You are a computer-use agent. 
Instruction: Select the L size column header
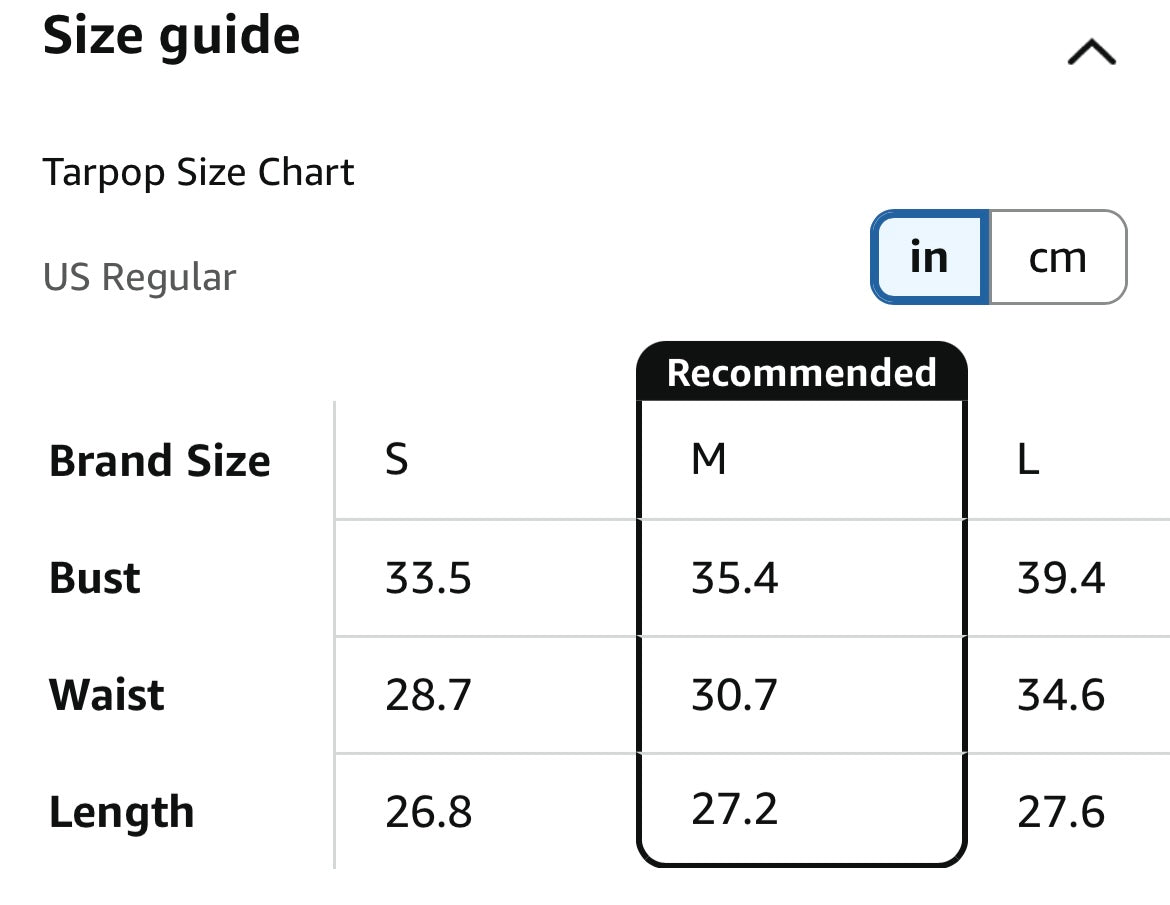[1028, 460]
